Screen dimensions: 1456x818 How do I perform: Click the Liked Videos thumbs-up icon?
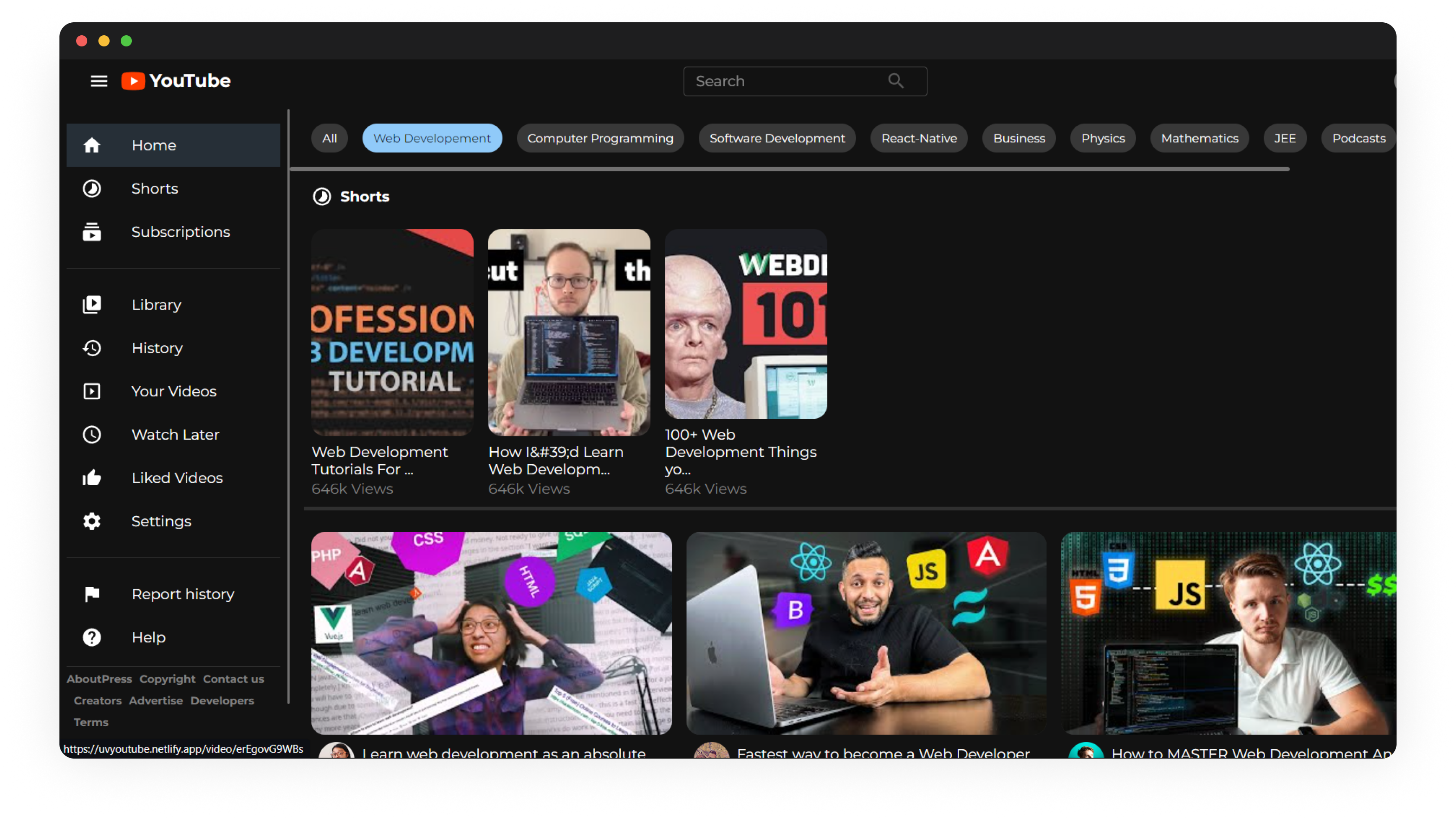tap(91, 478)
